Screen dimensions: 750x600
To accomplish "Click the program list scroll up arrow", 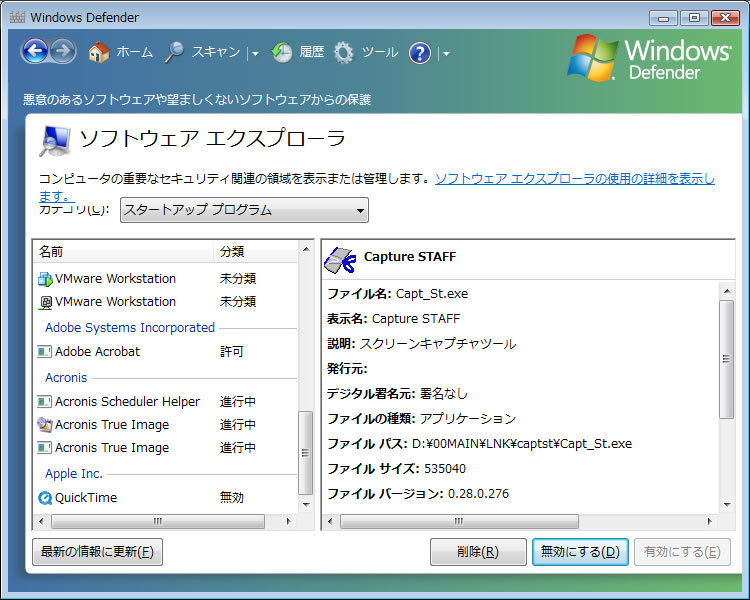I will tap(306, 249).
